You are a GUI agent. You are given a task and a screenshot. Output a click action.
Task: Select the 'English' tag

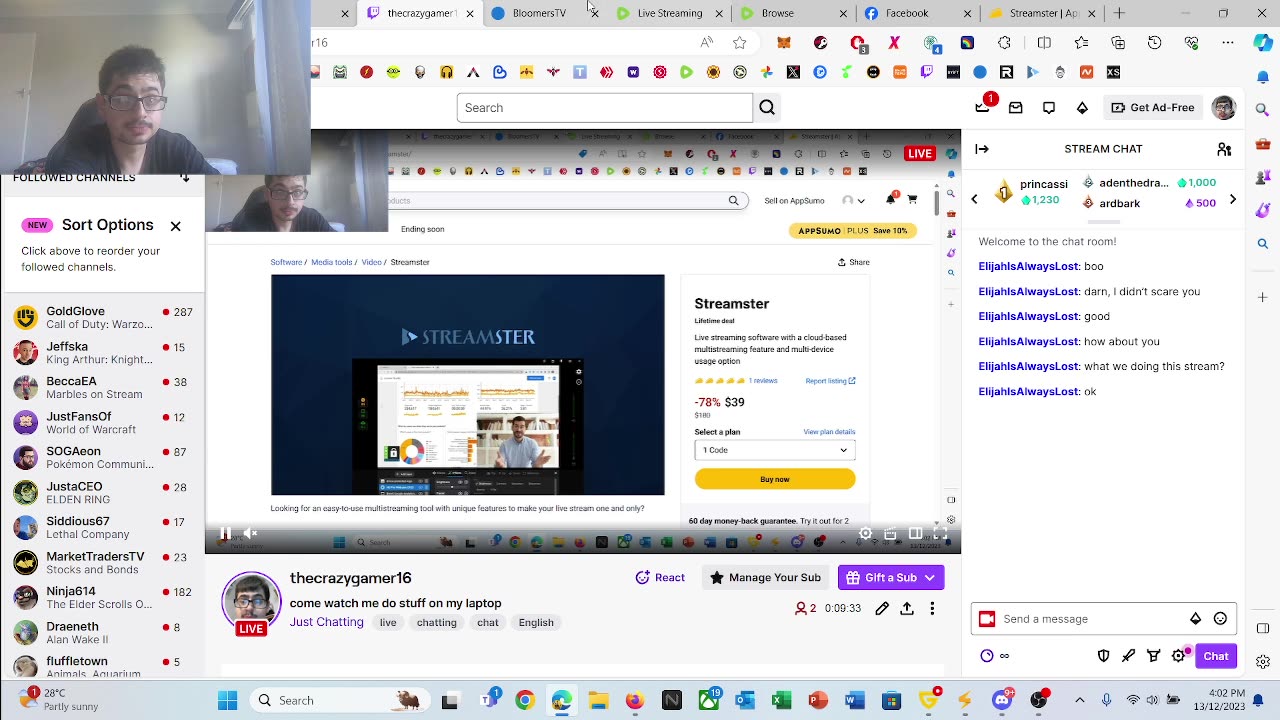click(x=536, y=622)
